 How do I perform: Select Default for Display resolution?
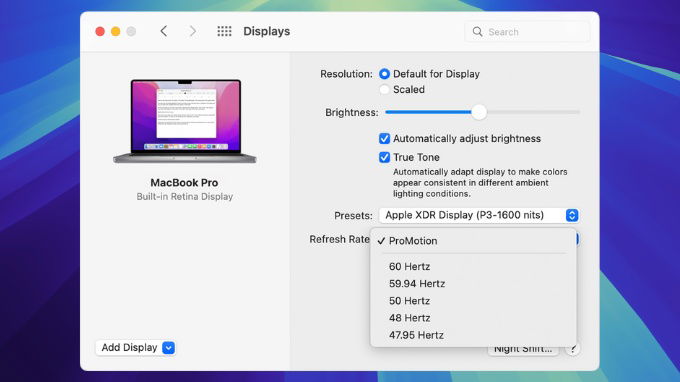click(x=384, y=74)
